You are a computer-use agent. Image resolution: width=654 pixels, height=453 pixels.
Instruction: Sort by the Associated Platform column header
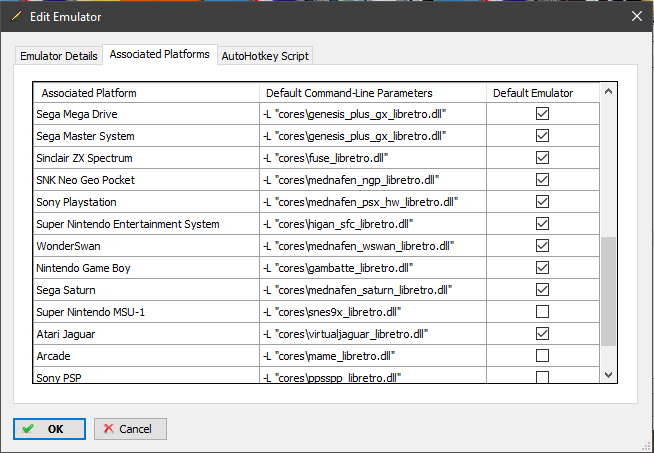pos(146,93)
